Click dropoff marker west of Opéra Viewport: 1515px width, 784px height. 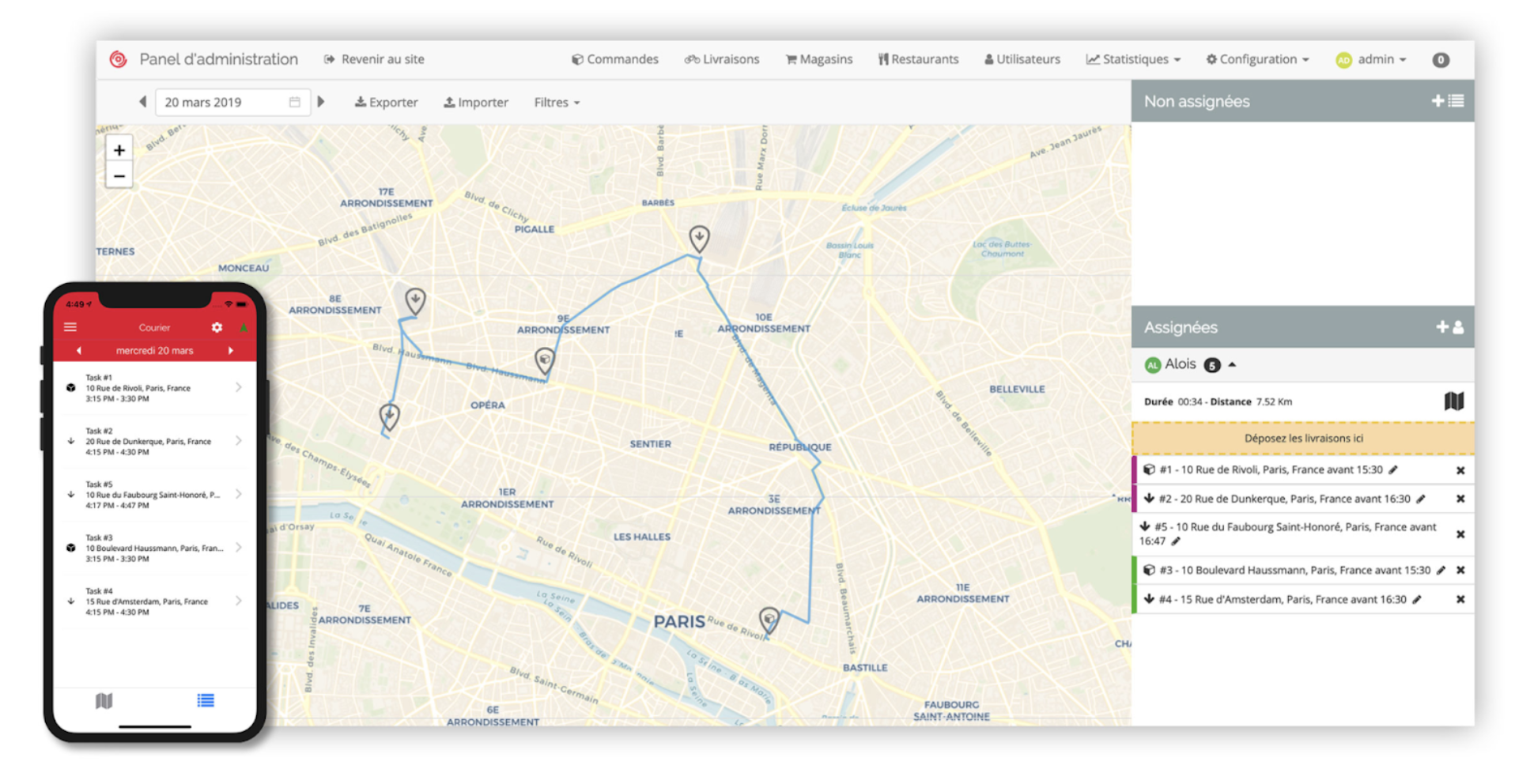click(389, 416)
